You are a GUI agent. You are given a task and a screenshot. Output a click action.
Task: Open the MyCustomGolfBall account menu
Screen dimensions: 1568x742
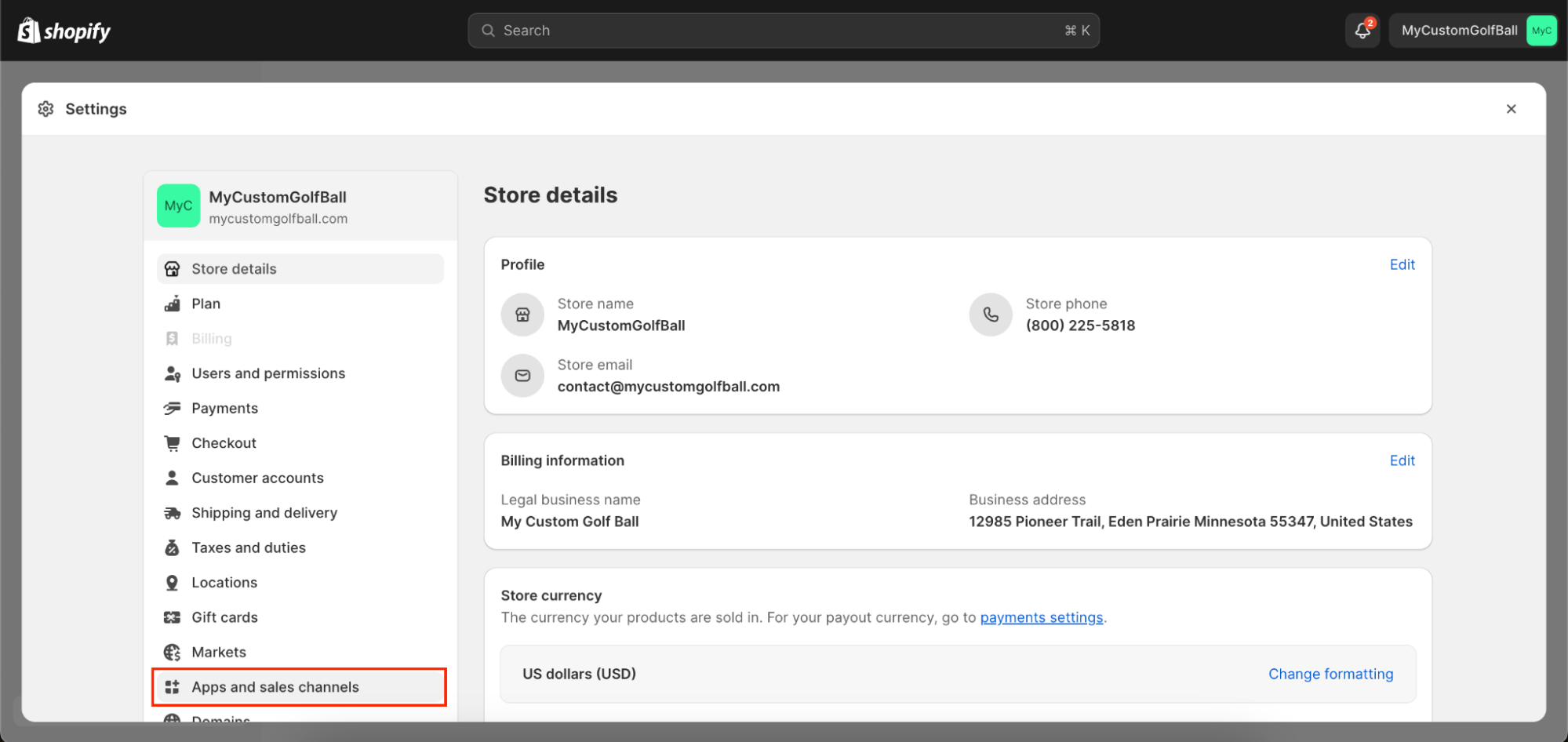coord(1472,31)
